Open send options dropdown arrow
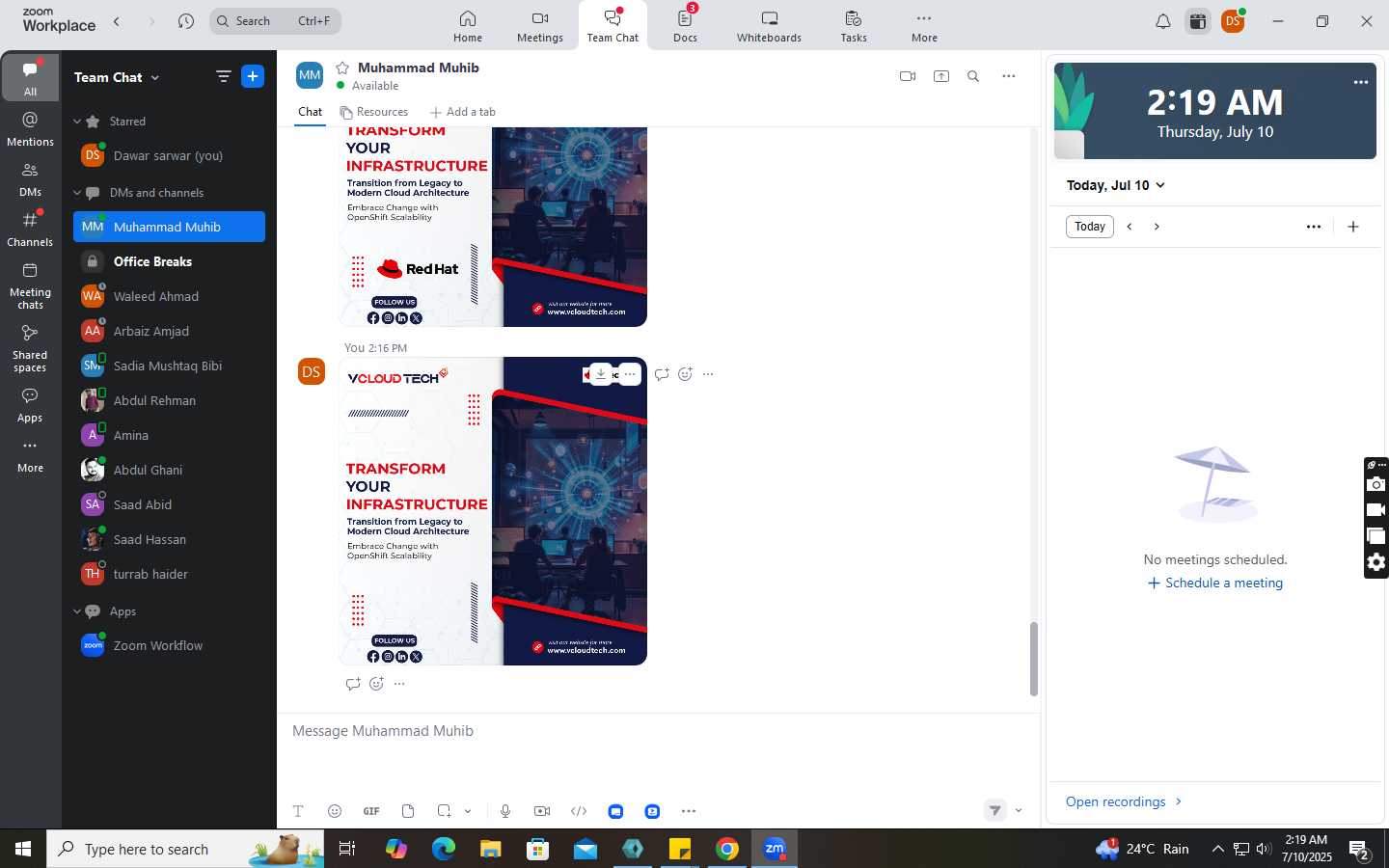 click(x=1019, y=810)
